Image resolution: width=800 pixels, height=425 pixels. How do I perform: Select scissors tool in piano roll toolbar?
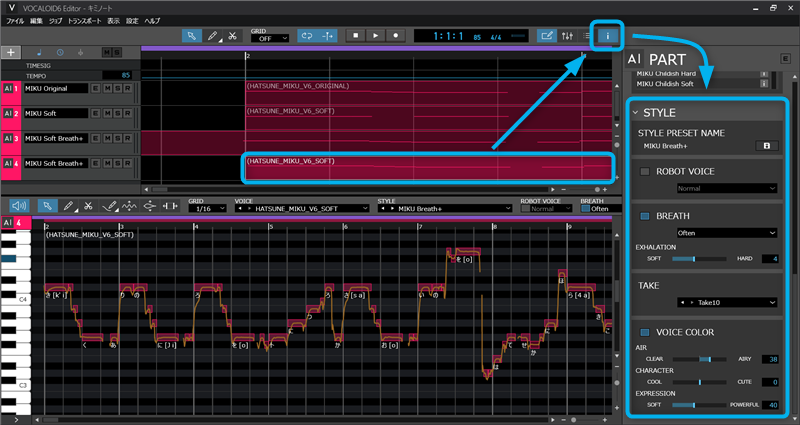(88, 206)
